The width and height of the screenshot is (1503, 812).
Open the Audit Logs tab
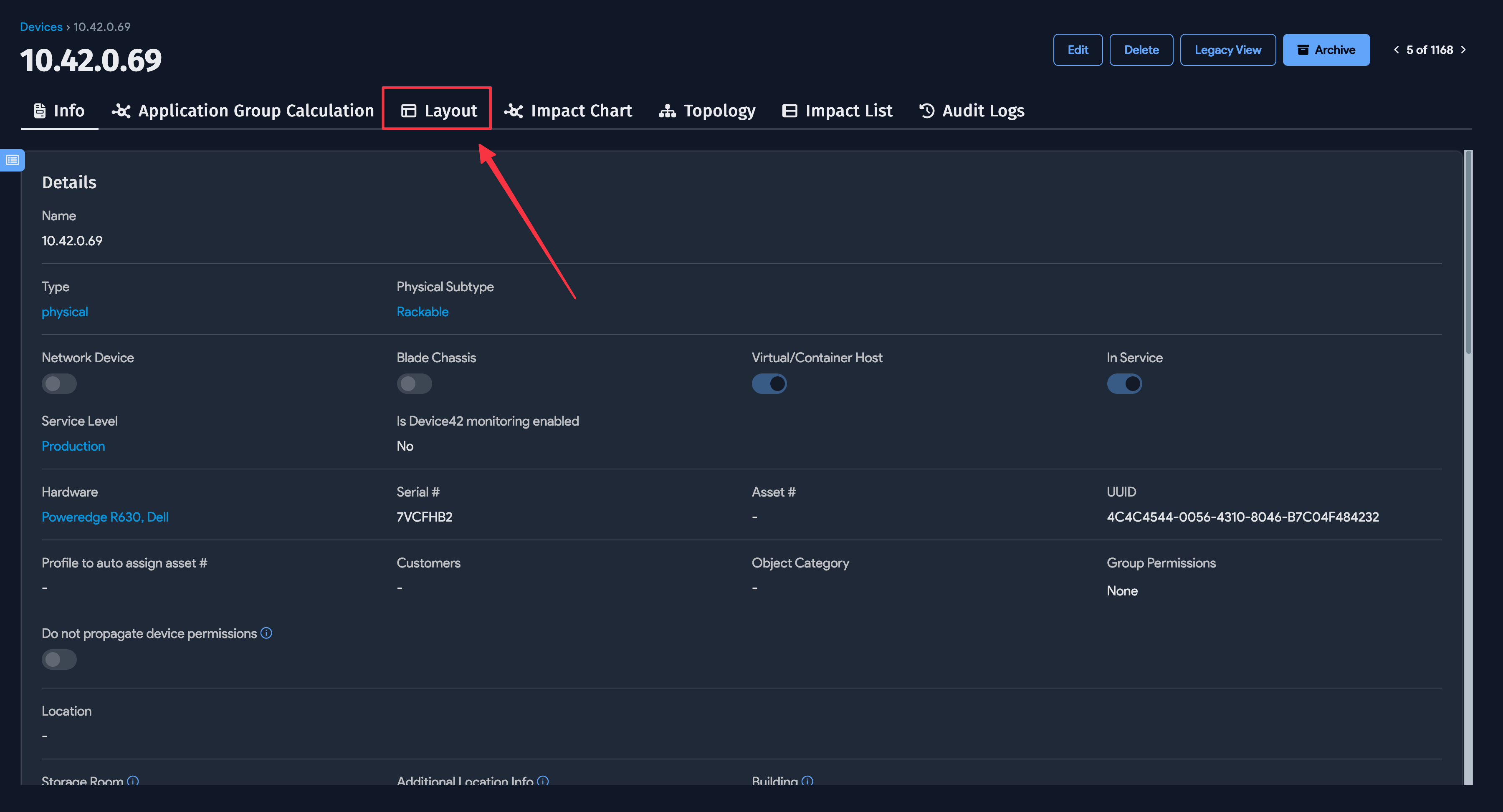point(972,111)
